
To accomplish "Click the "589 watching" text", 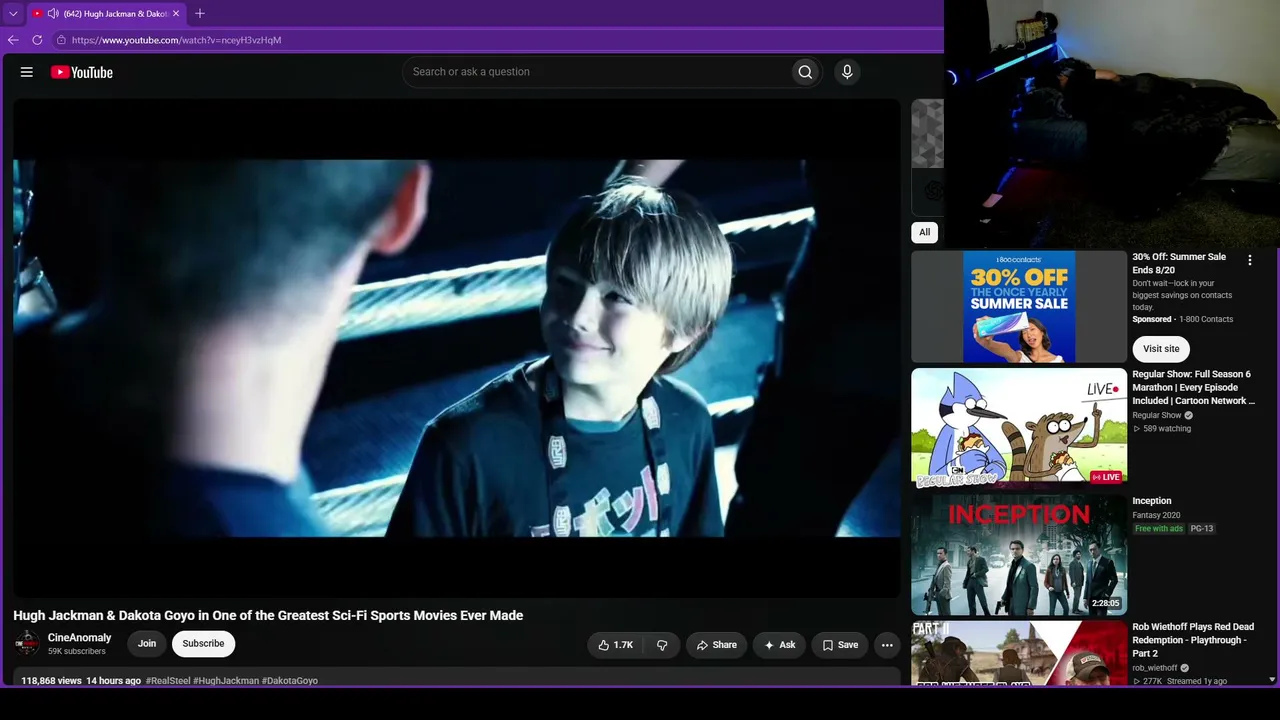I will [1167, 429].
